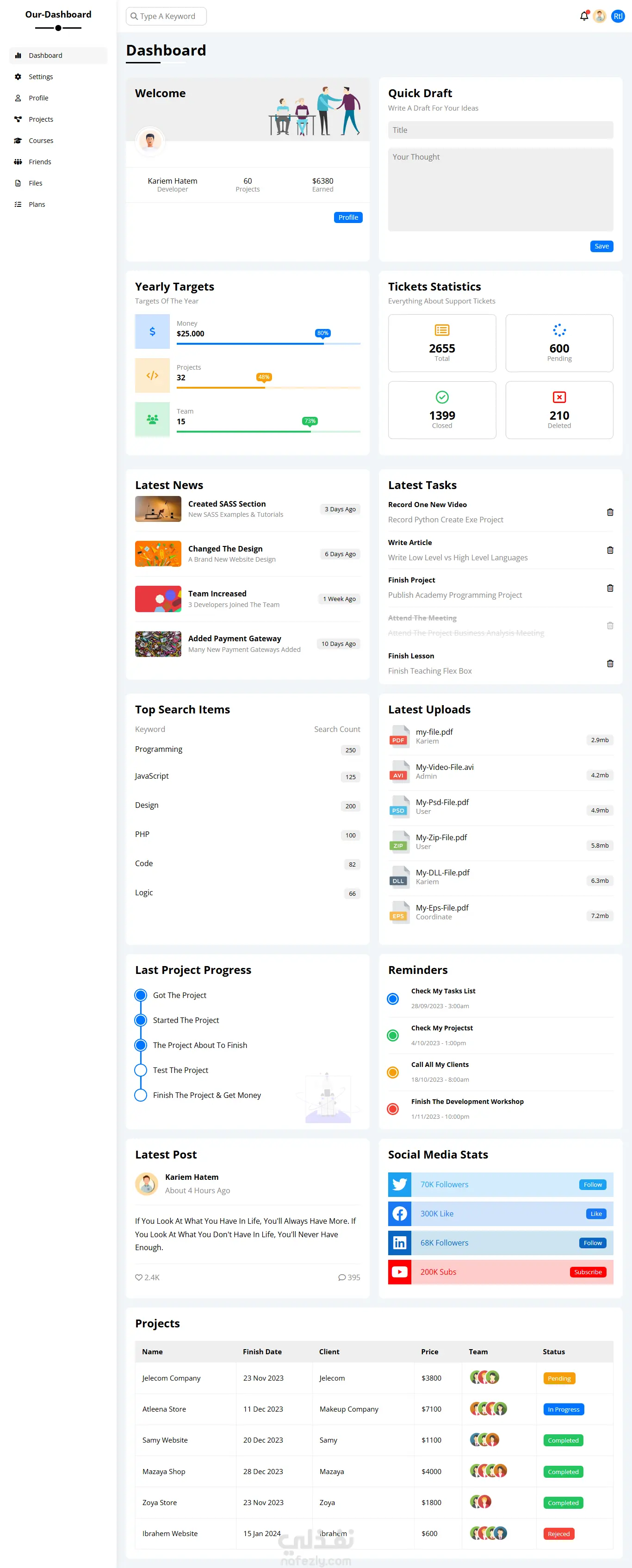Click the Created SASS Section news thumbnail
This screenshot has height=1568, width=632.
point(158,509)
